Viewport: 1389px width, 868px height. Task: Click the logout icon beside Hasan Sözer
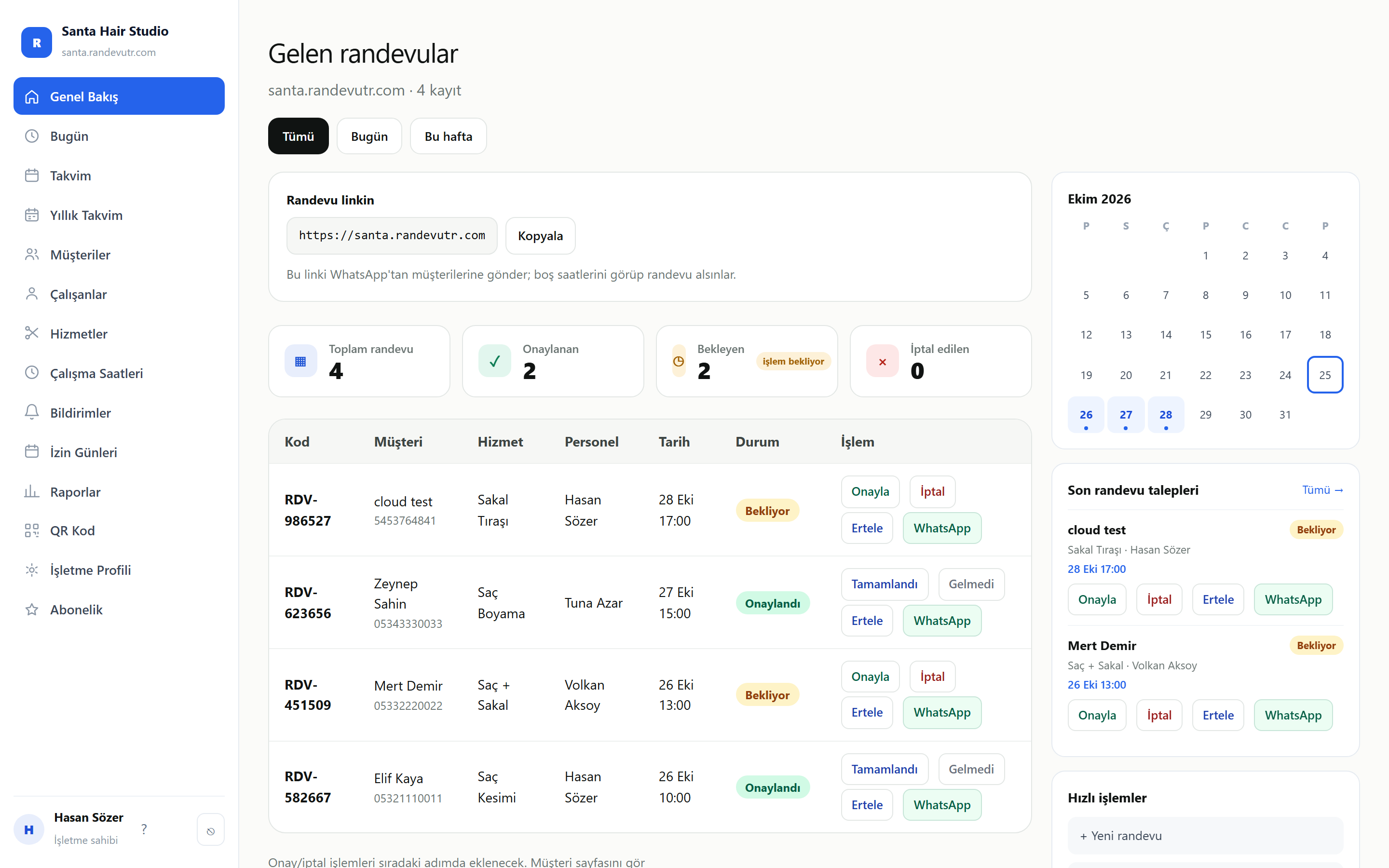(211, 830)
